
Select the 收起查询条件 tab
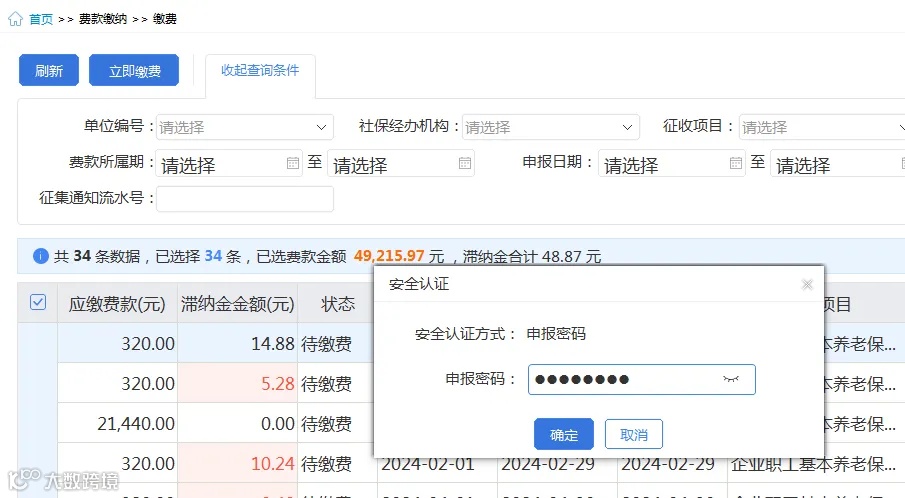260,70
